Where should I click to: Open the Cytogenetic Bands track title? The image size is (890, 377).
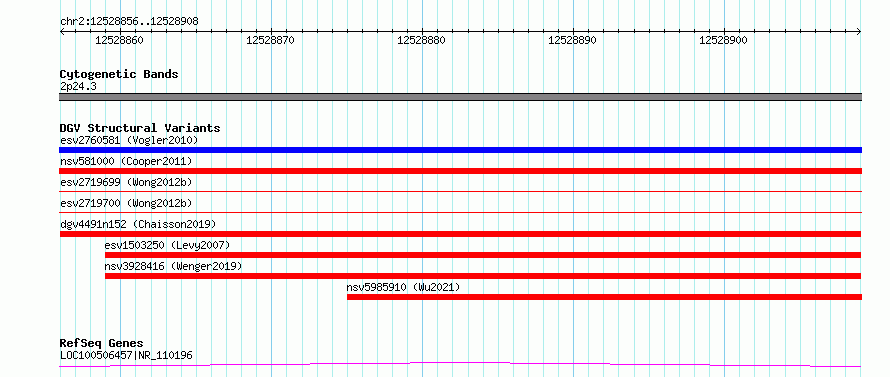tap(119, 74)
